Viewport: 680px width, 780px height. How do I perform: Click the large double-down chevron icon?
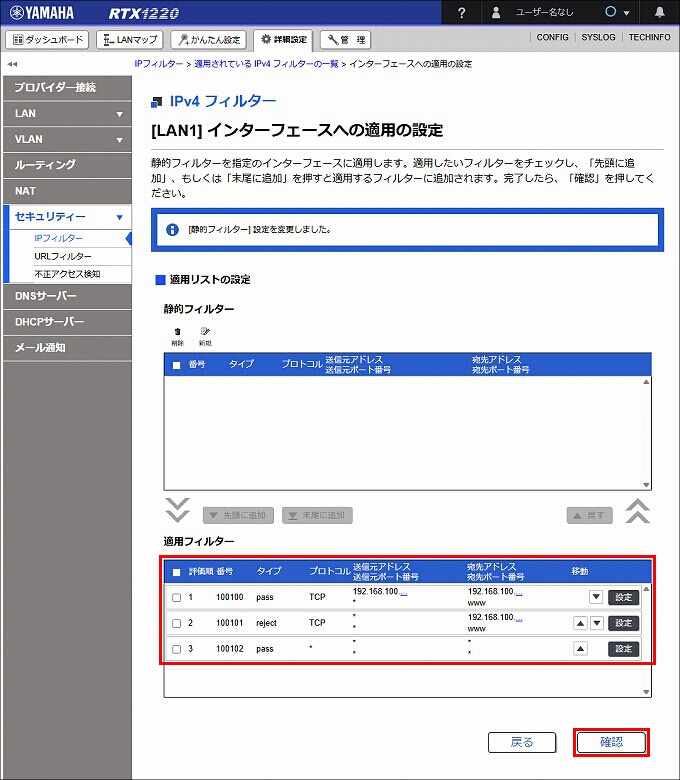coord(178,510)
